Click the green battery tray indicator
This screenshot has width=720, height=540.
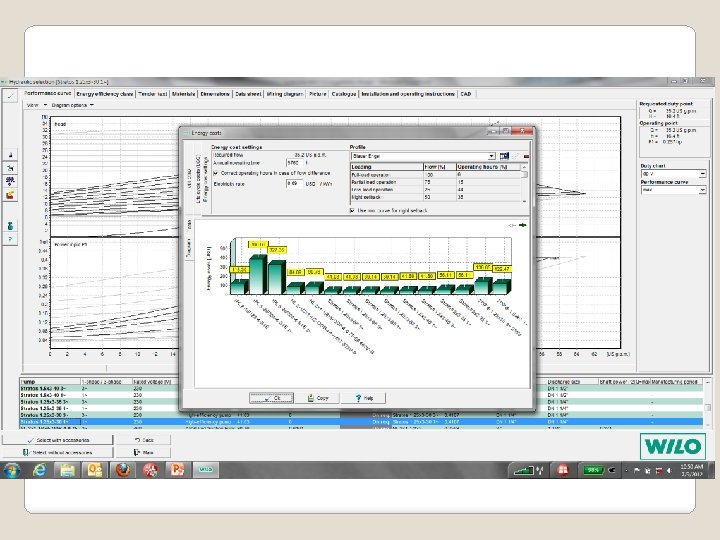593,470
